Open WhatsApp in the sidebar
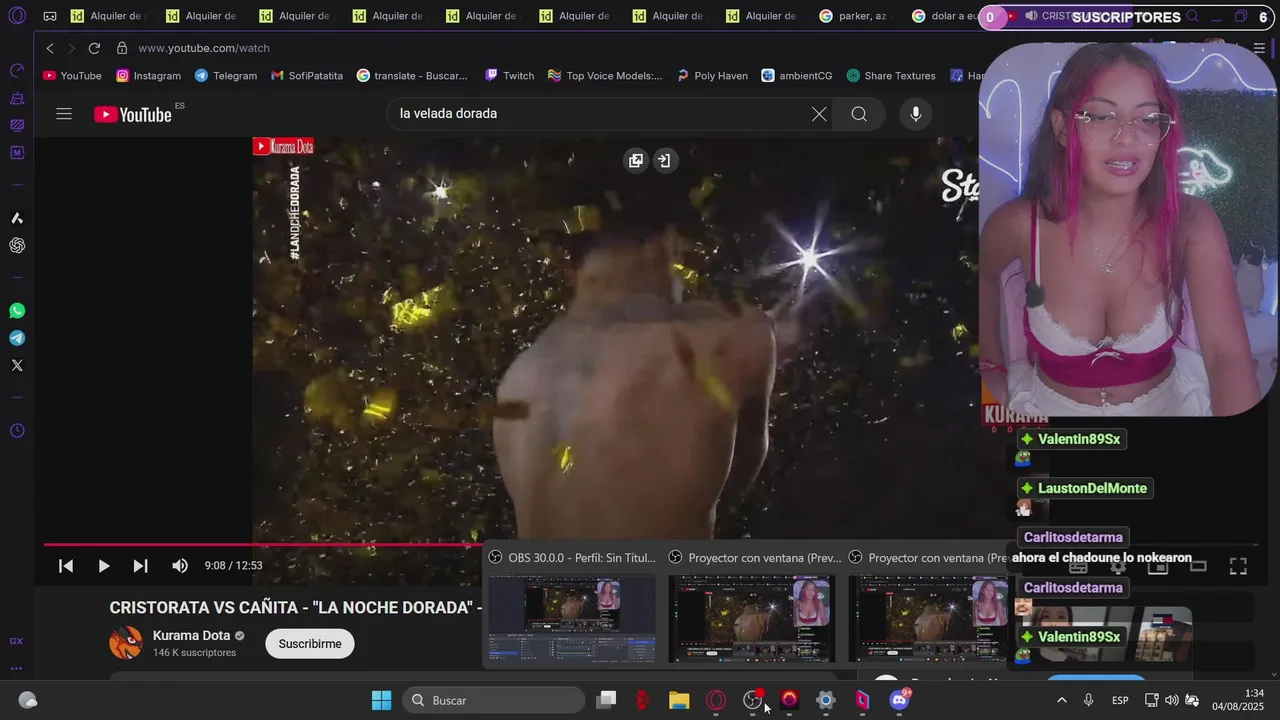This screenshot has width=1280, height=720. click(x=17, y=311)
